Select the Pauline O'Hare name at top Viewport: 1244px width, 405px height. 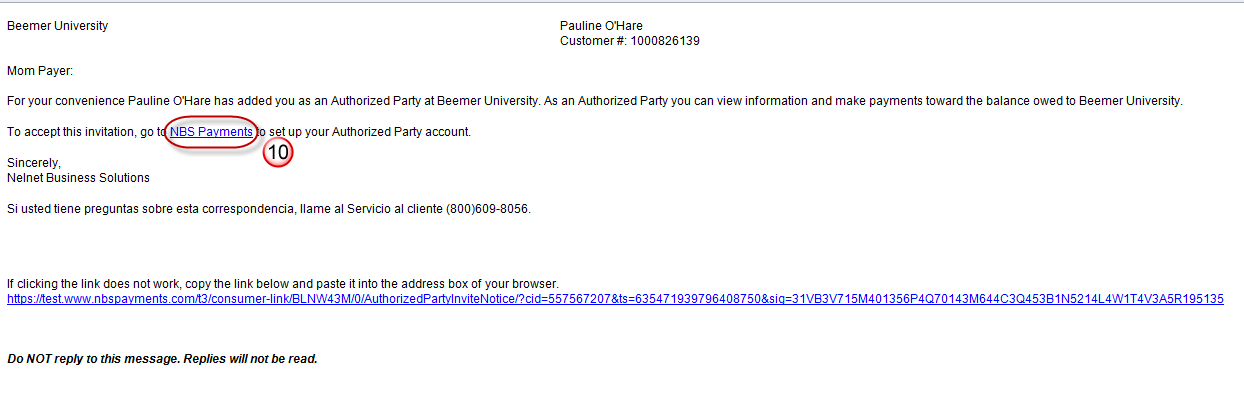[600, 26]
